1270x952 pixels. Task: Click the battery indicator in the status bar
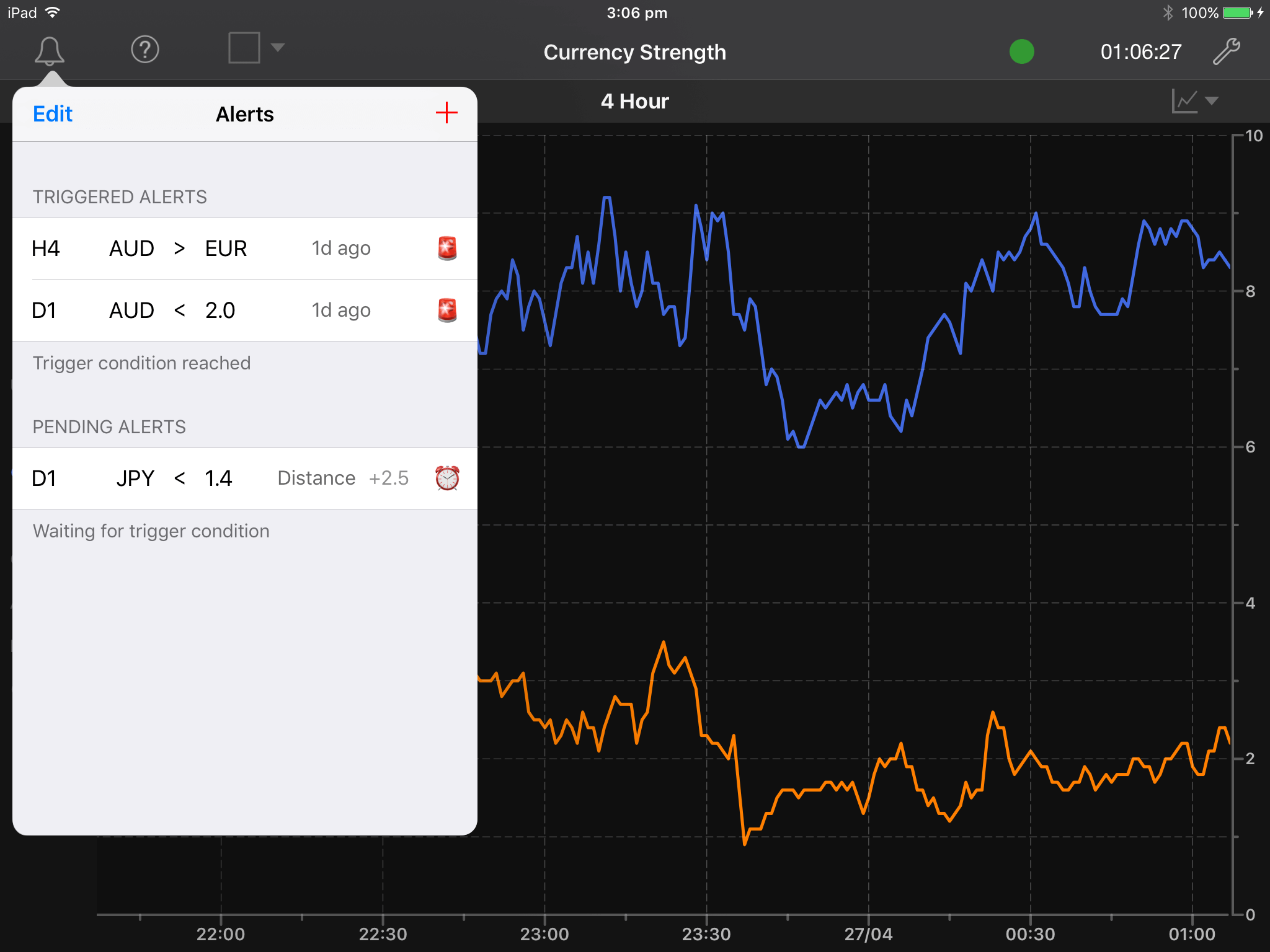1236,12
